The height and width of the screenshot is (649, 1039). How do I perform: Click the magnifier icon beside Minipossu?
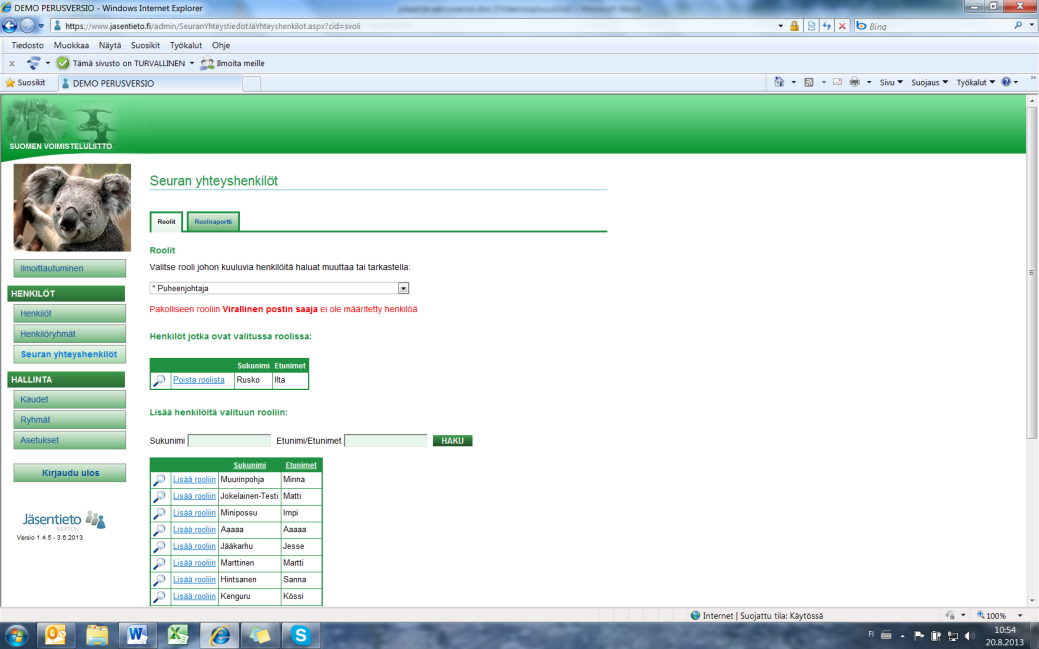coord(159,513)
